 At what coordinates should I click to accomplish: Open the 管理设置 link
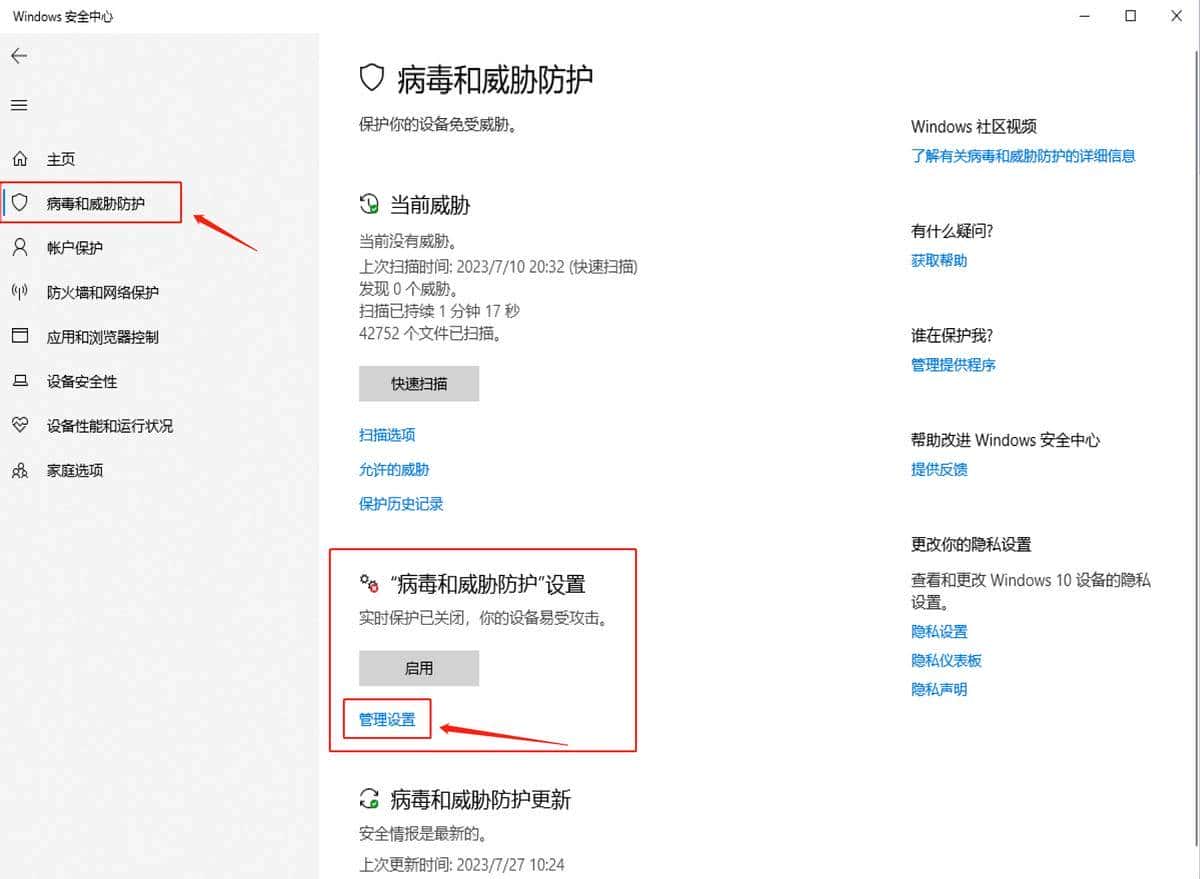[387, 719]
